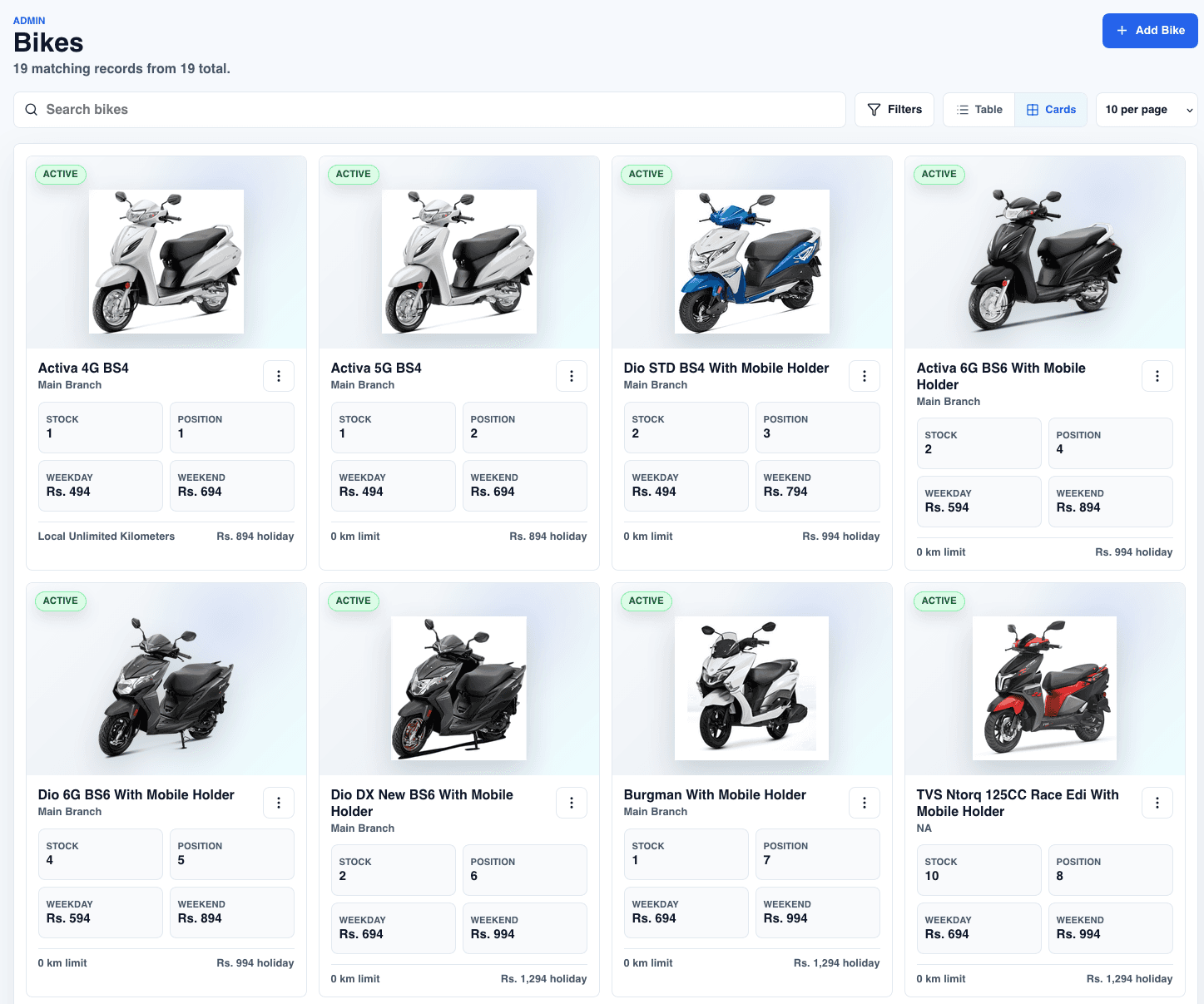The width and height of the screenshot is (1204, 1004).
Task: Click Stock box on TVS Ntorq card
Action: (x=979, y=870)
